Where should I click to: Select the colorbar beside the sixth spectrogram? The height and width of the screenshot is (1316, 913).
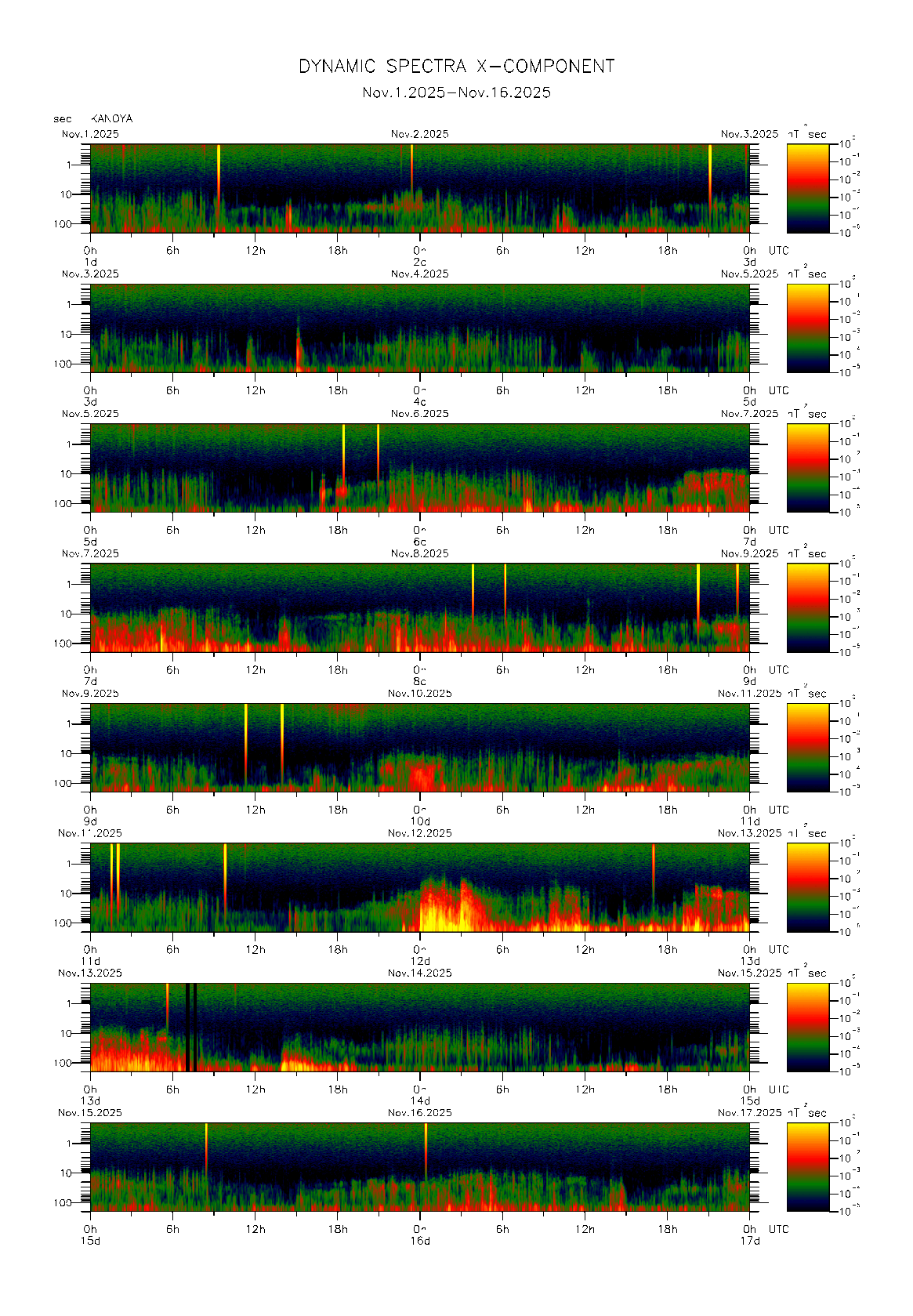click(x=807, y=886)
